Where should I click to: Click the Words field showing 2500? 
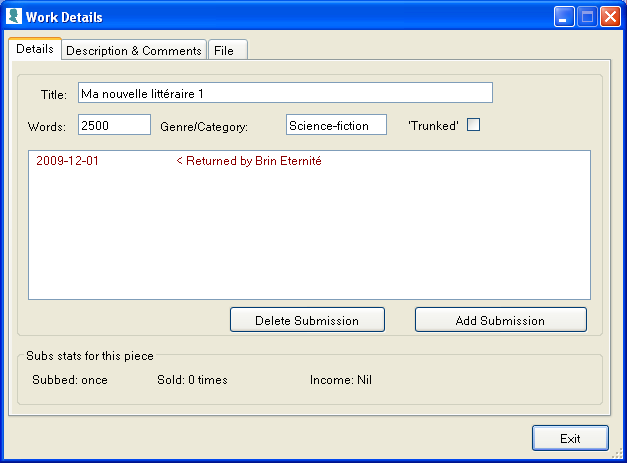pyautogui.click(x=114, y=125)
